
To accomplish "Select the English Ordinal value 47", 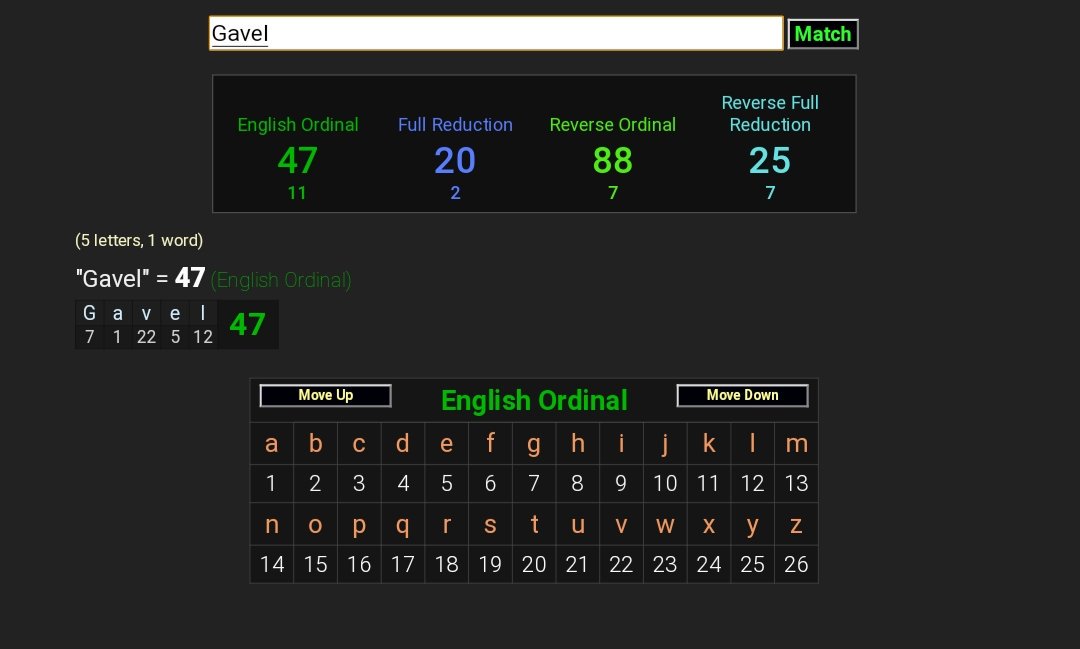I will [x=298, y=161].
